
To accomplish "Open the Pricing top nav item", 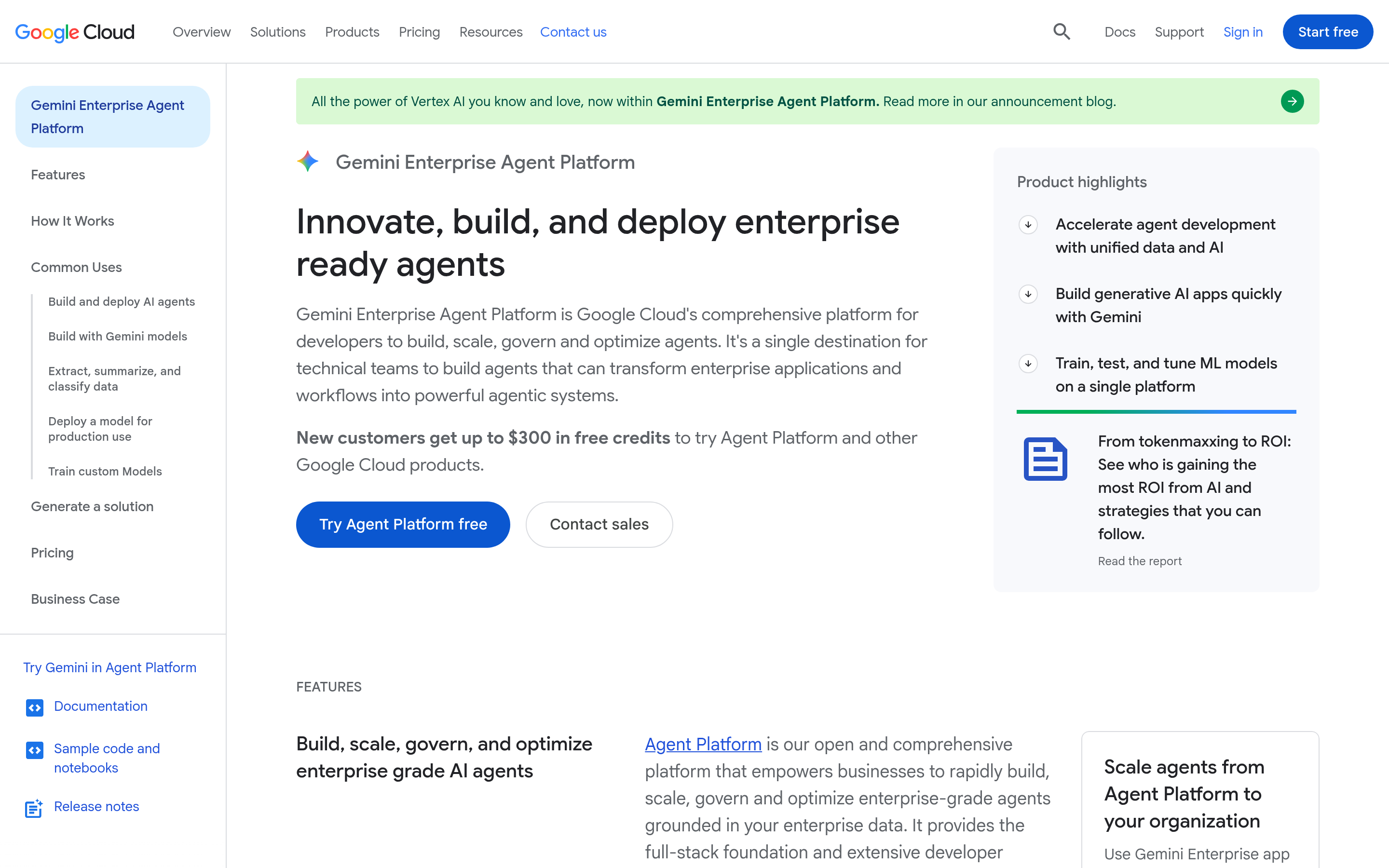I will [x=419, y=32].
